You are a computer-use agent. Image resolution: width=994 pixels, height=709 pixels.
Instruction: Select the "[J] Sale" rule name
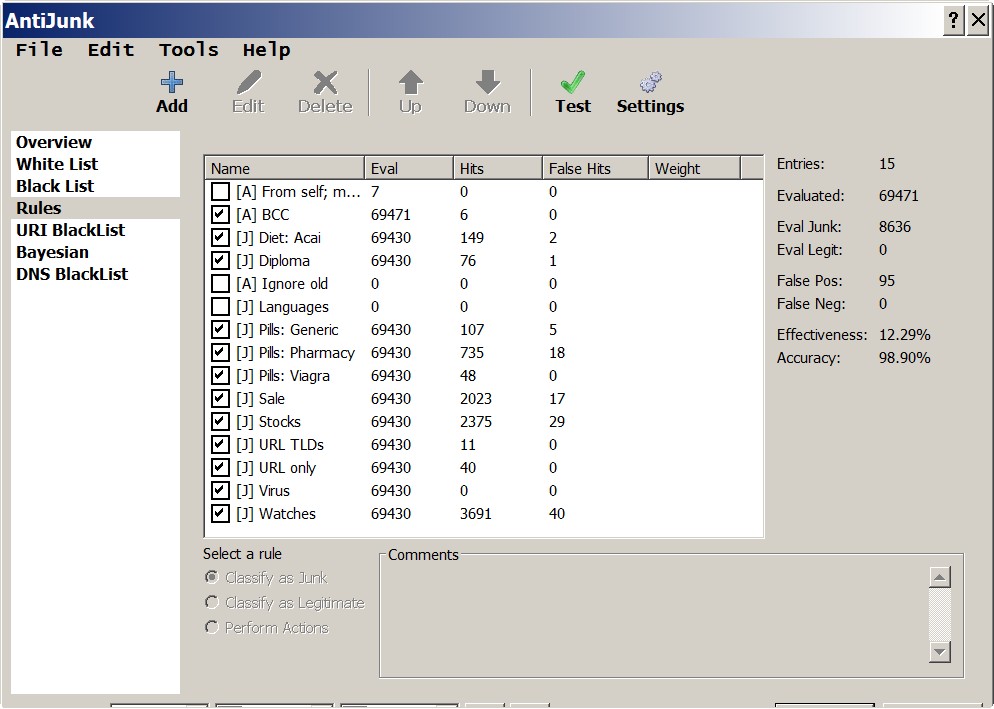pyautogui.click(x=261, y=399)
